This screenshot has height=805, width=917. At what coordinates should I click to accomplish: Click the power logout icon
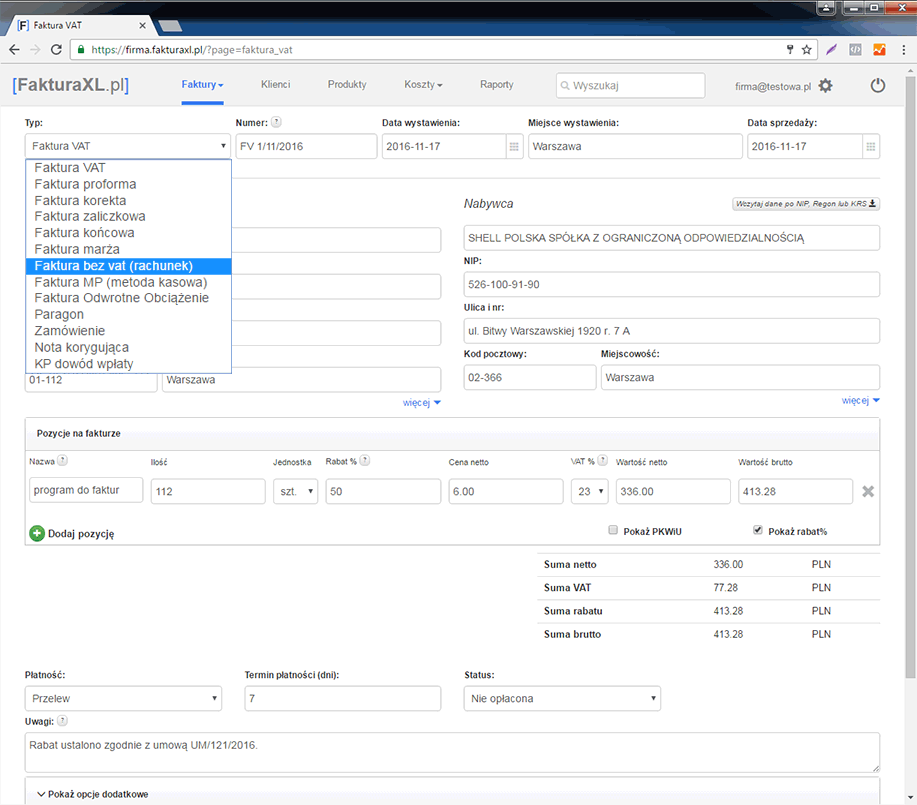point(877,86)
